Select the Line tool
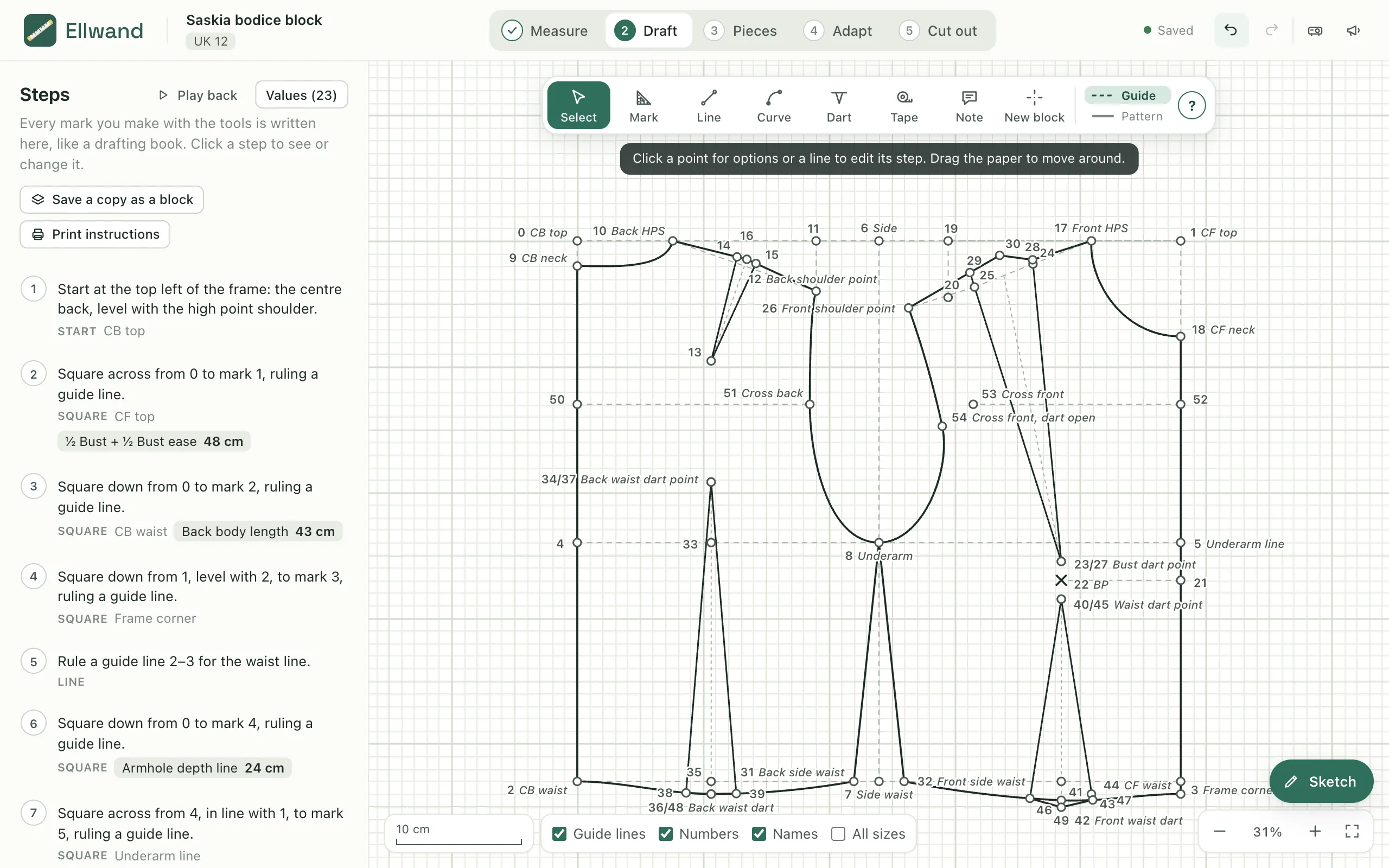Viewport: 1389px width, 868px height. [x=708, y=106]
